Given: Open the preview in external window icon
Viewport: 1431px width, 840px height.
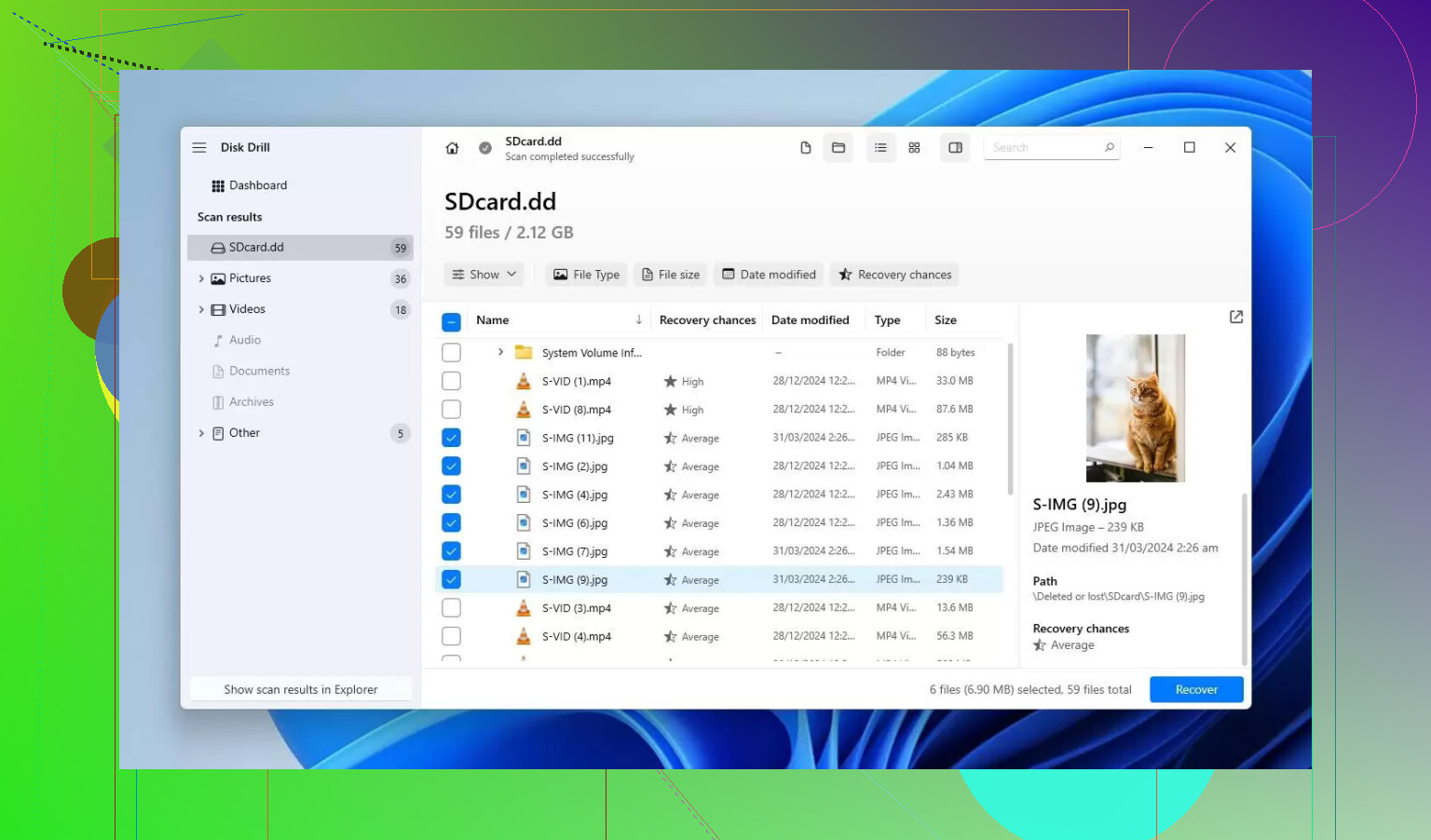Looking at the screenshot, I should coord(1236,318).
